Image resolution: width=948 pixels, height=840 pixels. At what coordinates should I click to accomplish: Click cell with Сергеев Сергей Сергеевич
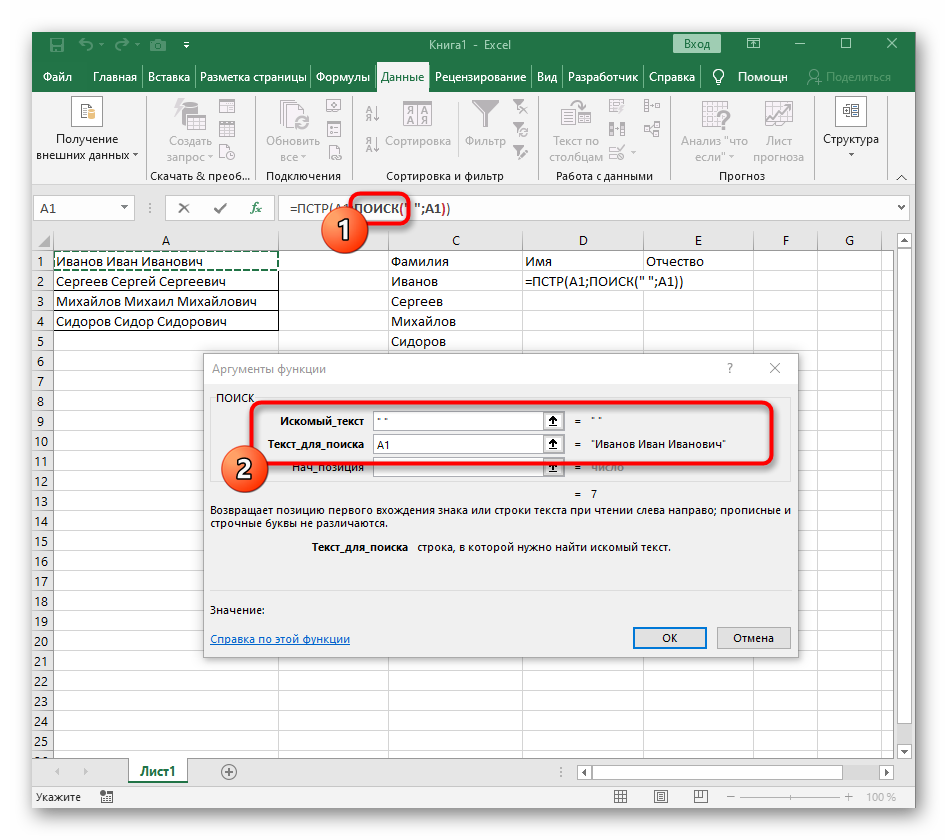[166, 281]
